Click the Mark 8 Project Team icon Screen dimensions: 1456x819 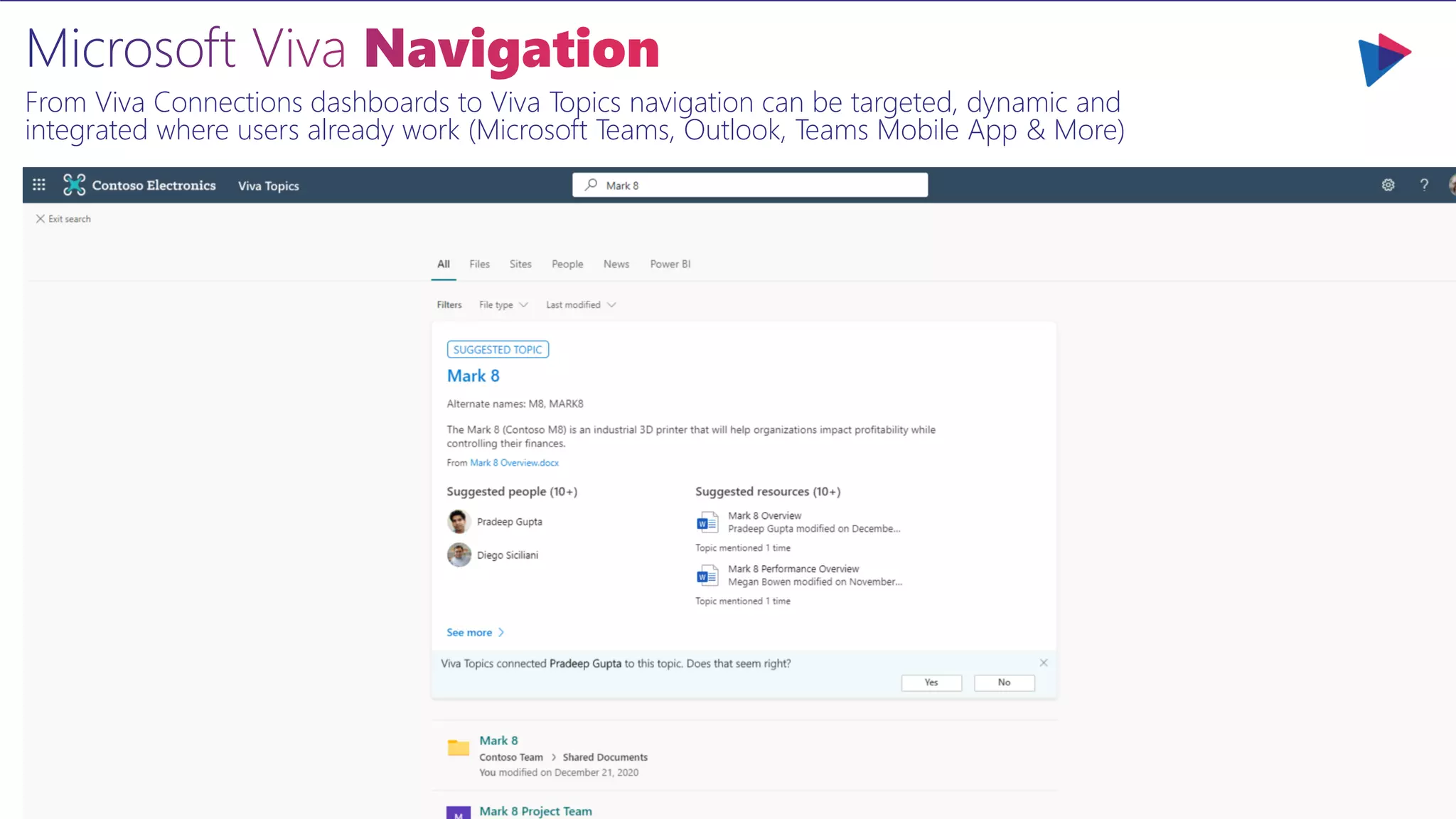[459, 813]
